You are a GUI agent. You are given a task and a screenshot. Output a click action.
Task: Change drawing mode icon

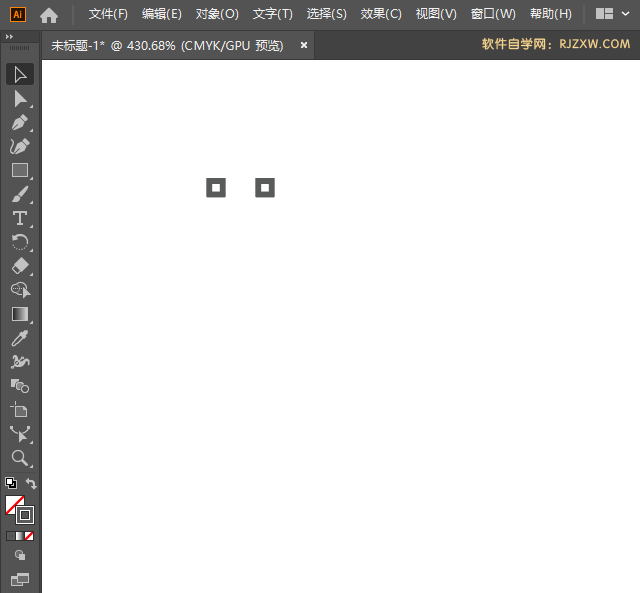point(20,555)
